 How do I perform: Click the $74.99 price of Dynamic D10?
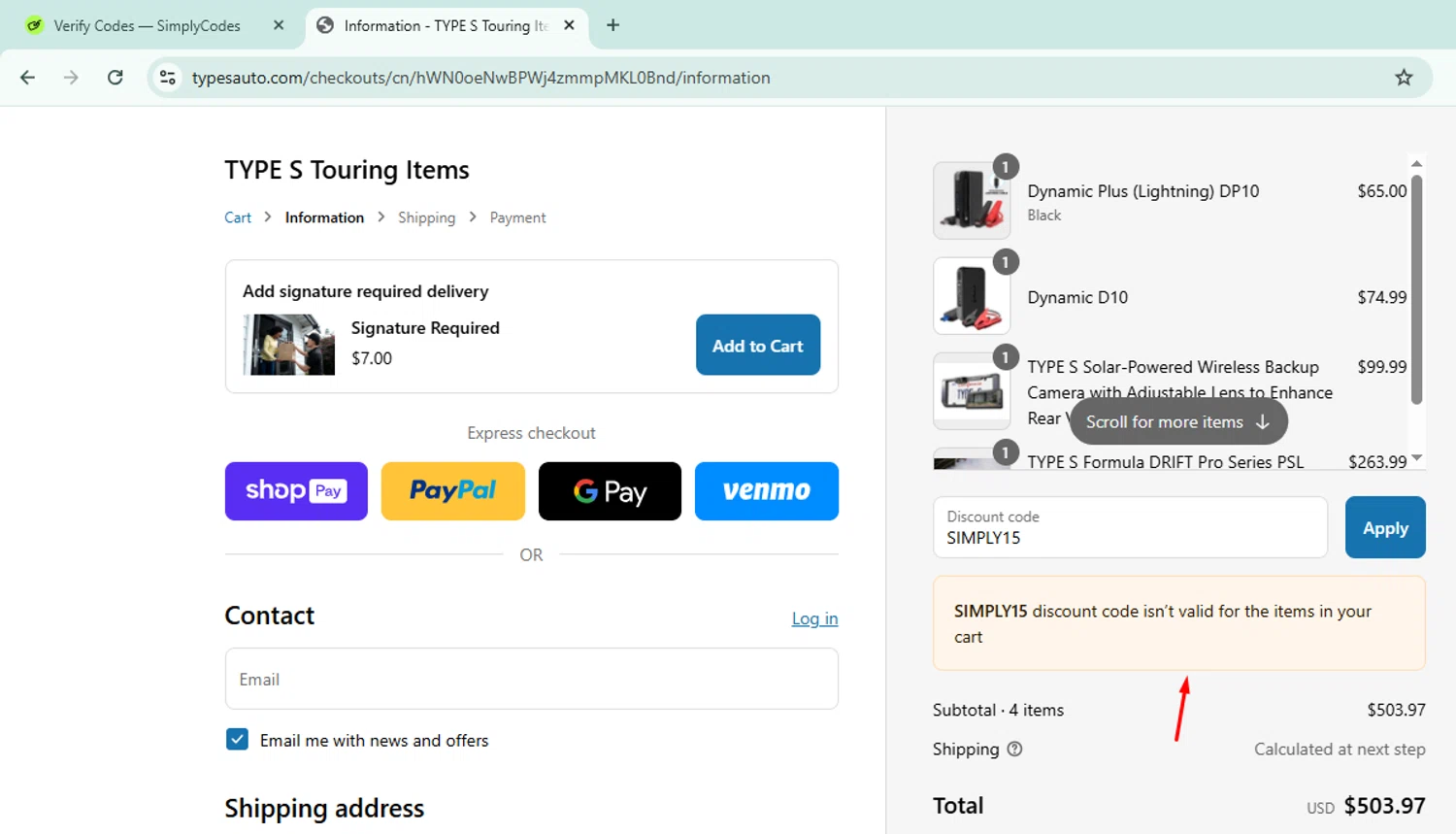[1382, 297]
